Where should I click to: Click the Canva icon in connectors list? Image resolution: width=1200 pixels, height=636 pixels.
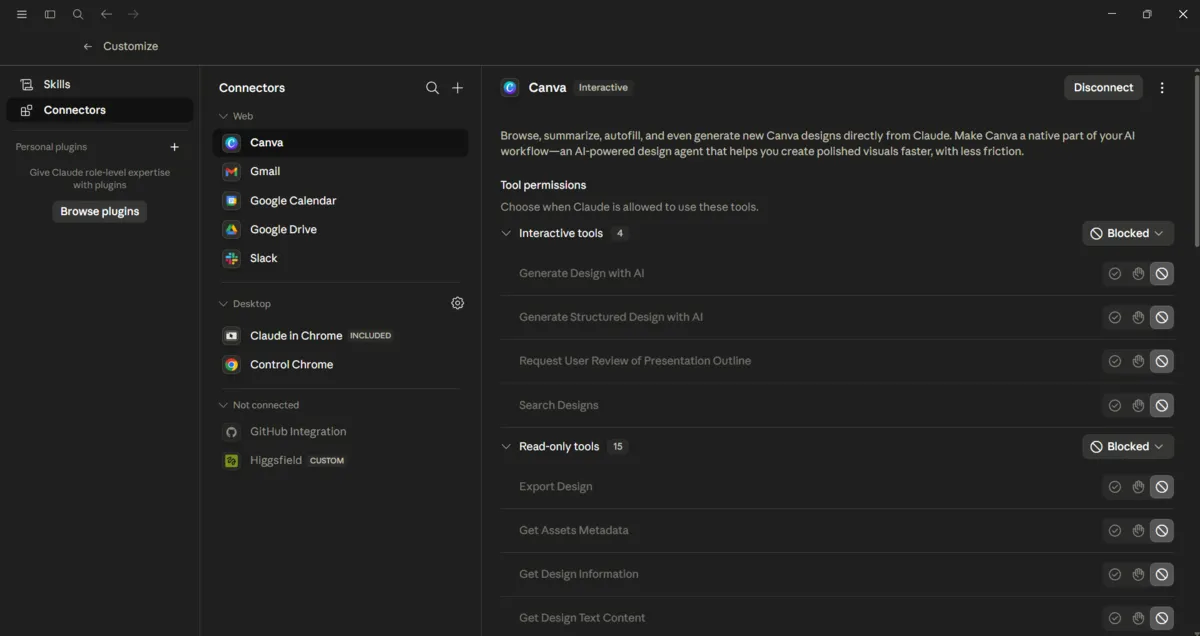[x=231, y=143]
